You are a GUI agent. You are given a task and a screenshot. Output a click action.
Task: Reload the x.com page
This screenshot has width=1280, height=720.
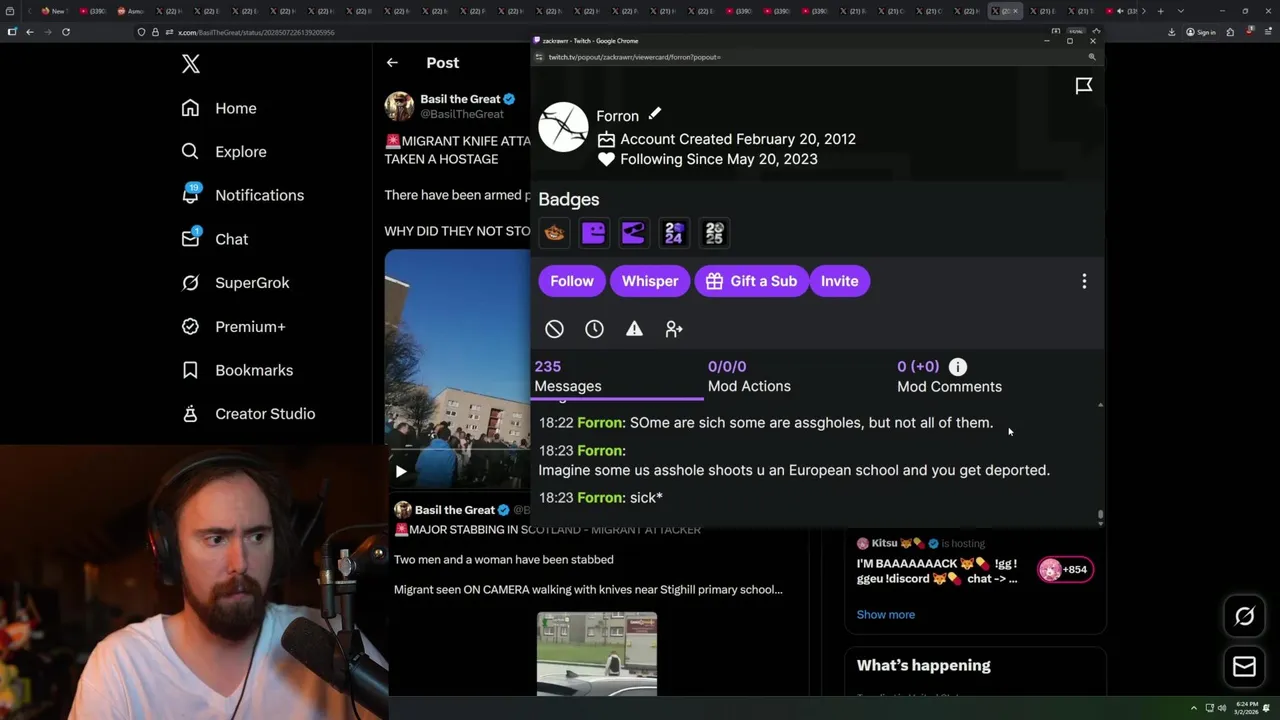pos(66,32)
